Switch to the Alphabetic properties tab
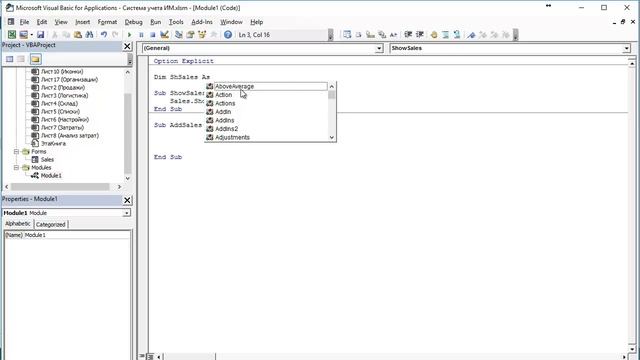 coord(18,224)
